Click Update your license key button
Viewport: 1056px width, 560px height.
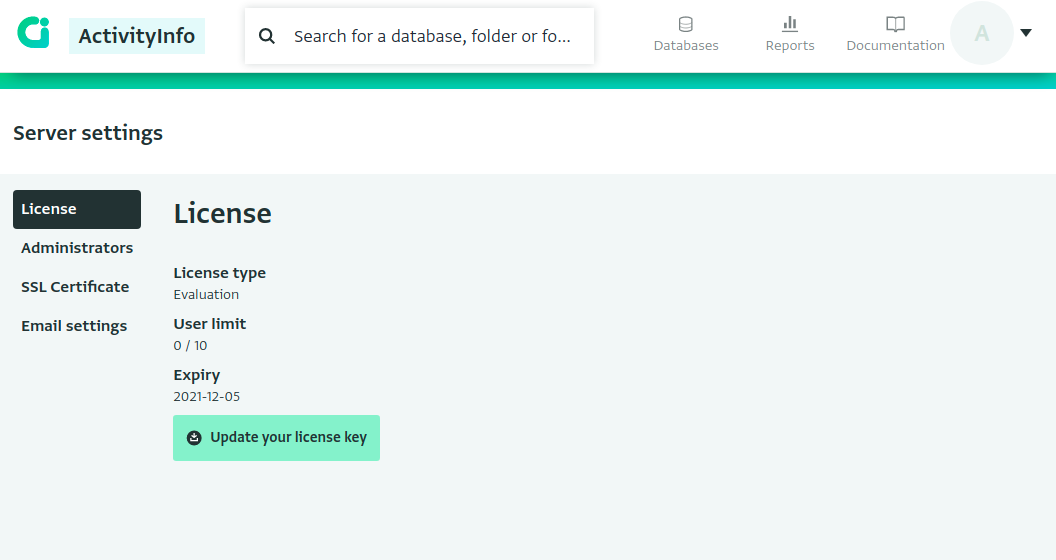[276, 438]
